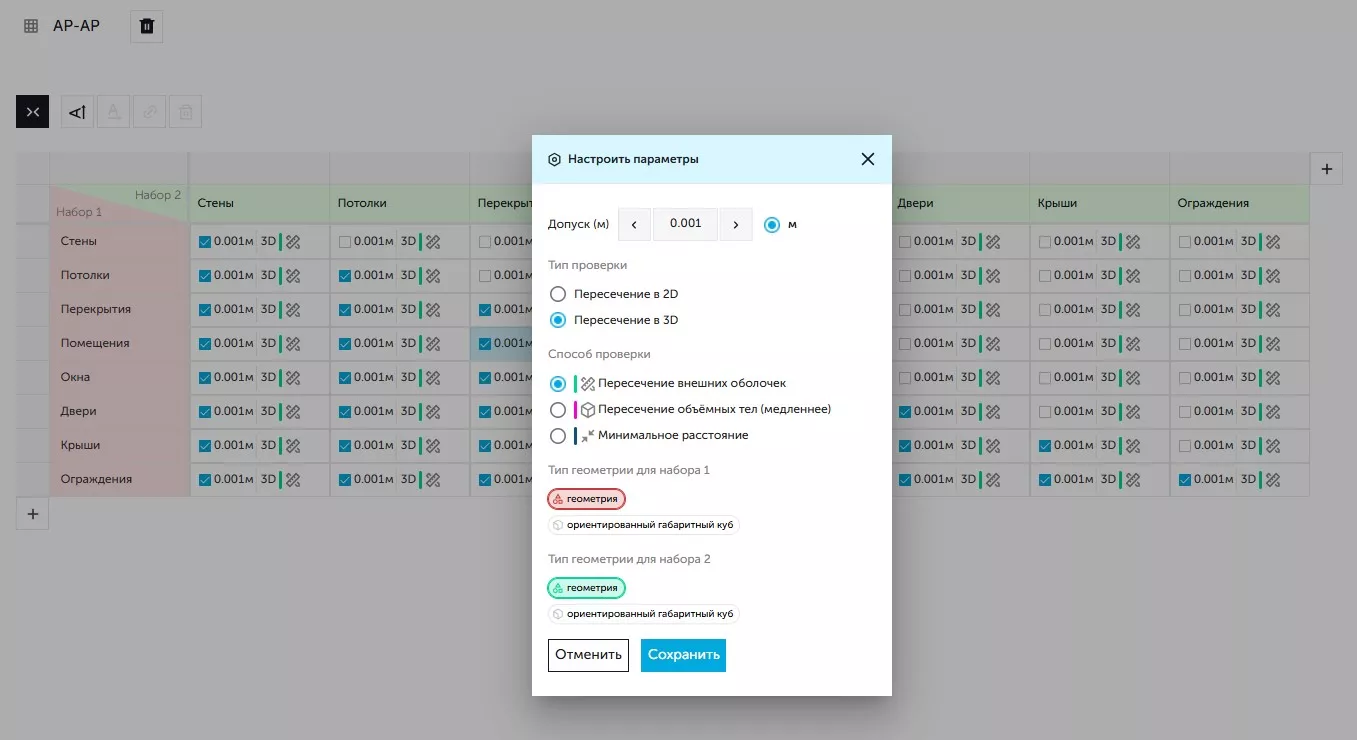Choose the Минимальное расстояние check method
Screen dimensions: 1357x740
click(x=558, y=435)
